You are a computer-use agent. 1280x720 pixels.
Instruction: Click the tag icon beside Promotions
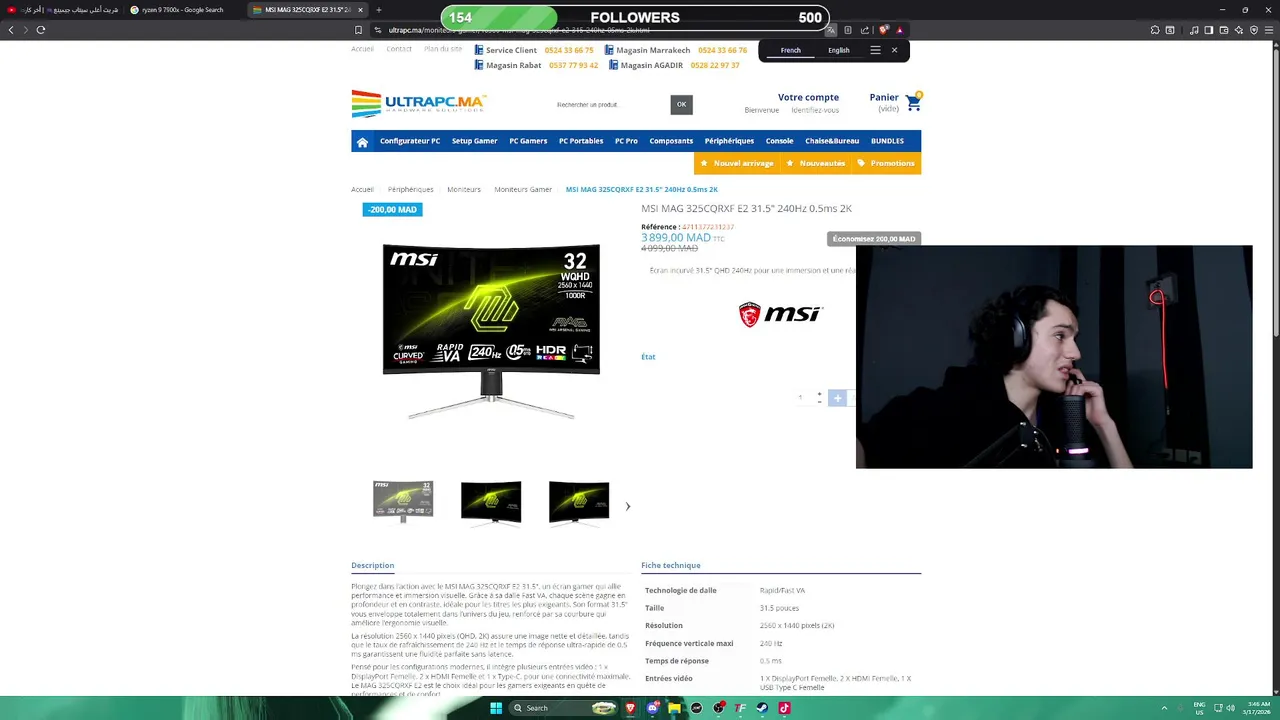(861, 163)
